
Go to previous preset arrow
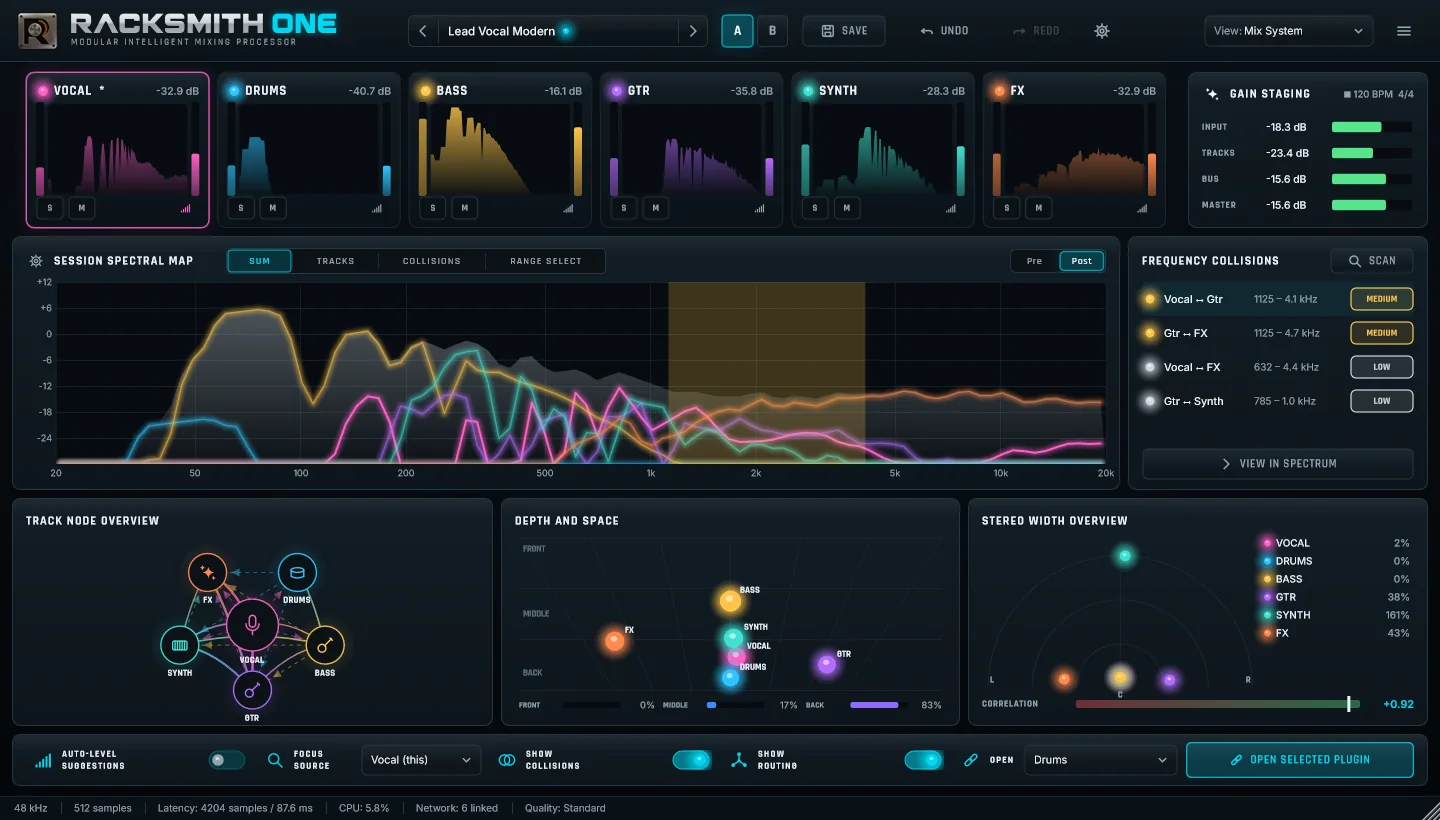[x=423, y=31]
